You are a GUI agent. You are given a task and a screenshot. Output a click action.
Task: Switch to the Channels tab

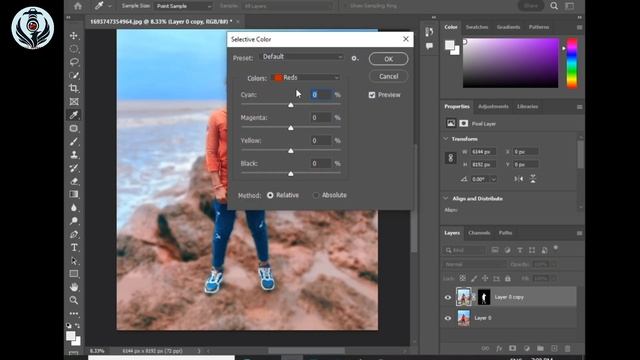point(479,233)
